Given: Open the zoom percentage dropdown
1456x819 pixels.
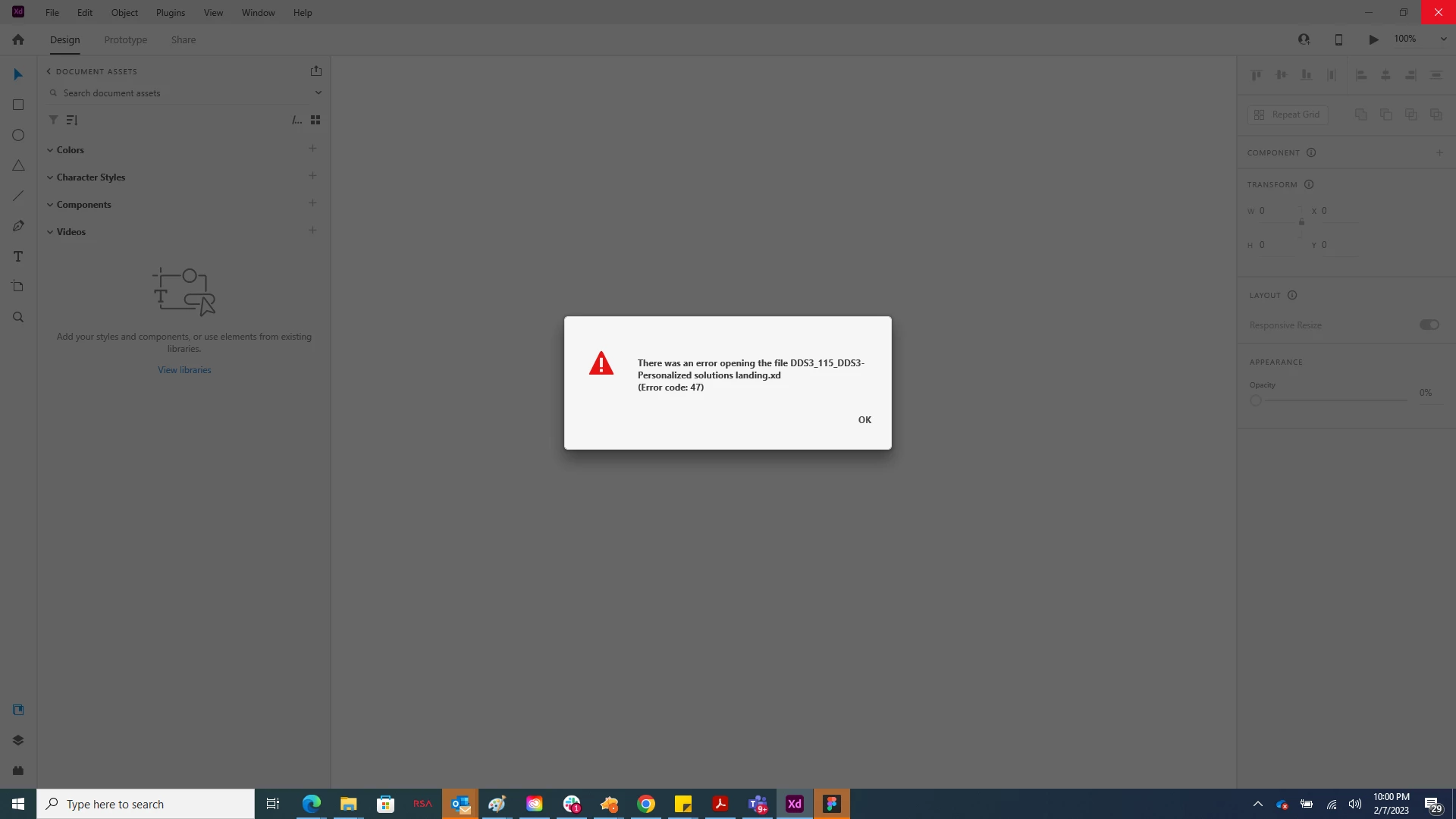Looking at the screenshot, I should 1443,39.
